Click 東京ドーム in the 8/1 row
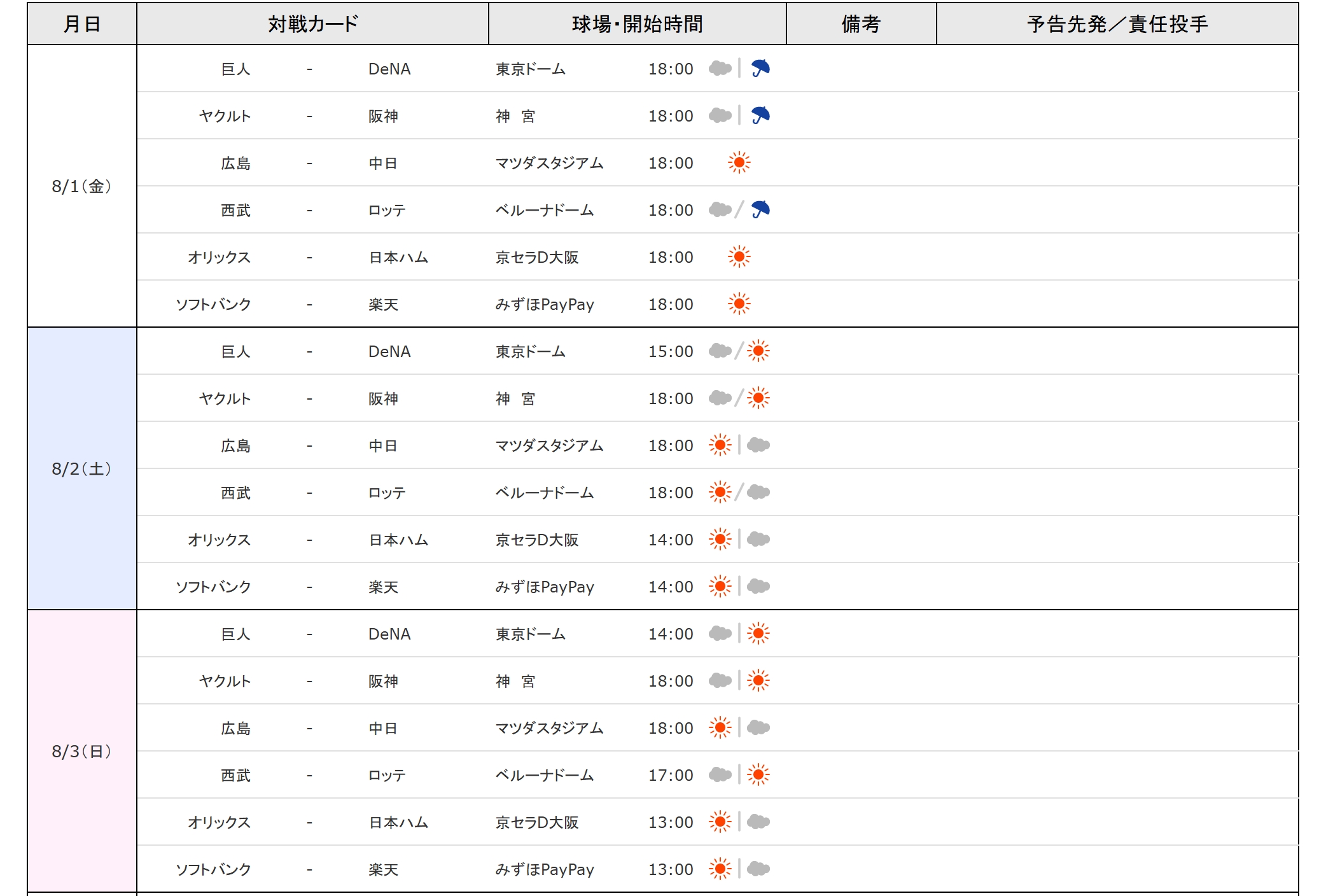This screenshot has height=896, width=1326. [531, 69]
